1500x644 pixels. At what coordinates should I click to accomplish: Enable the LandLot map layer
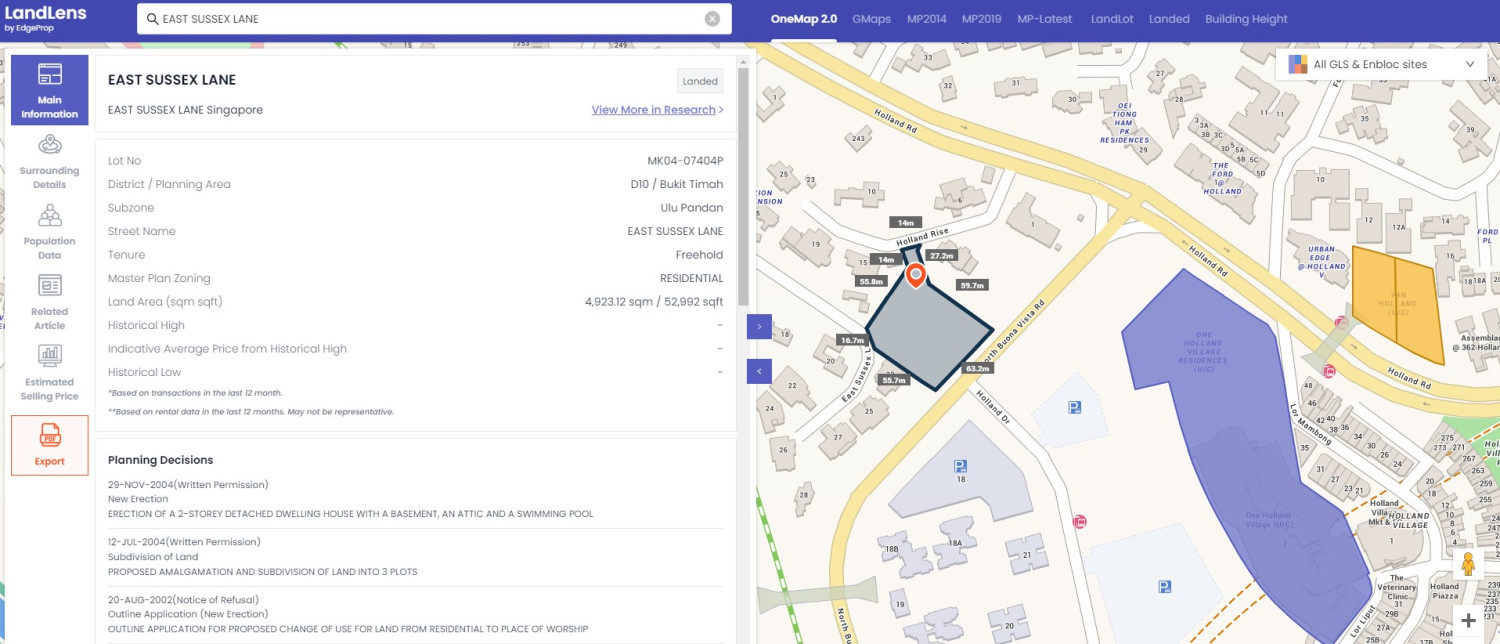coord(1112,18)
